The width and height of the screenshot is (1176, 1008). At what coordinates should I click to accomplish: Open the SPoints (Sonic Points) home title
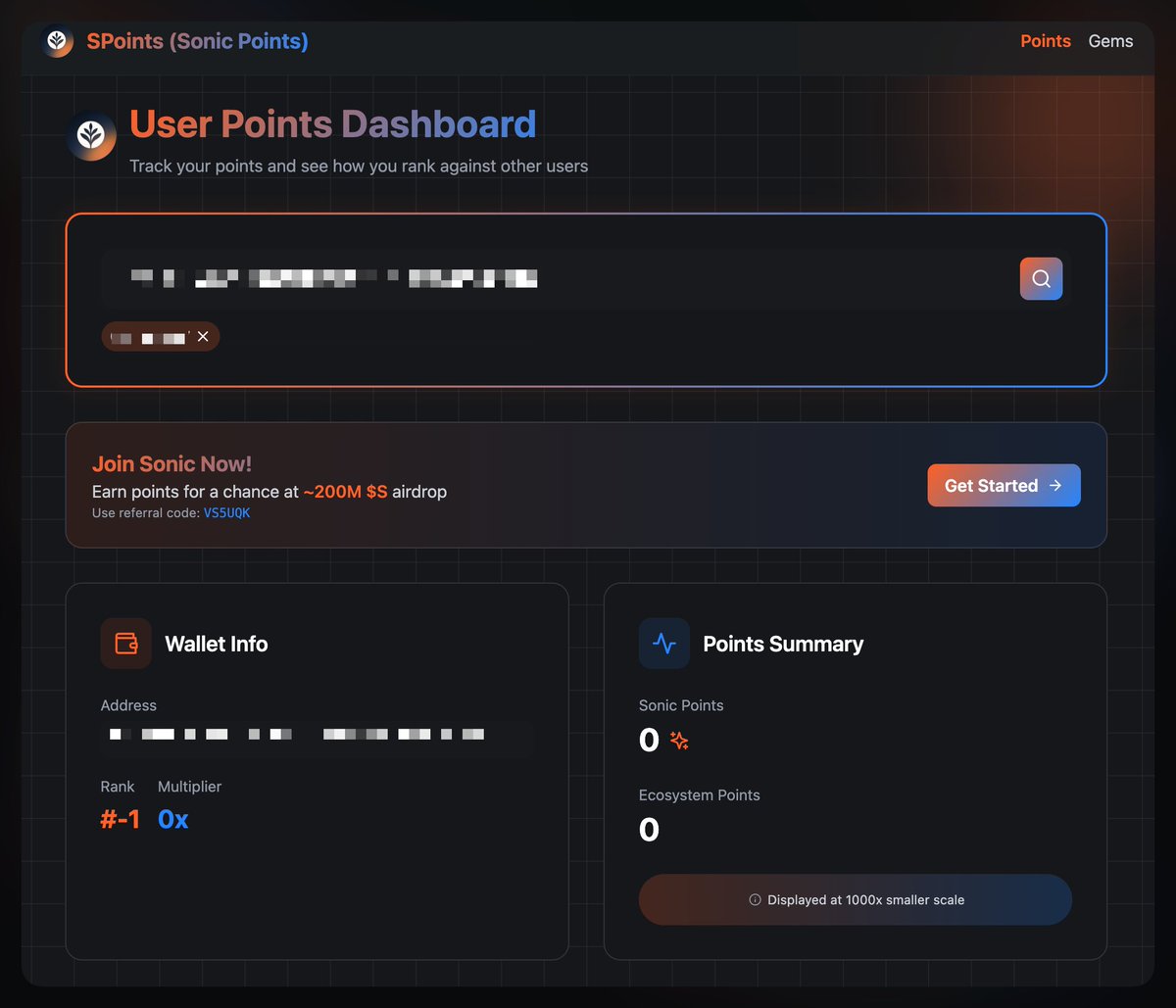[x=197, y=41]
